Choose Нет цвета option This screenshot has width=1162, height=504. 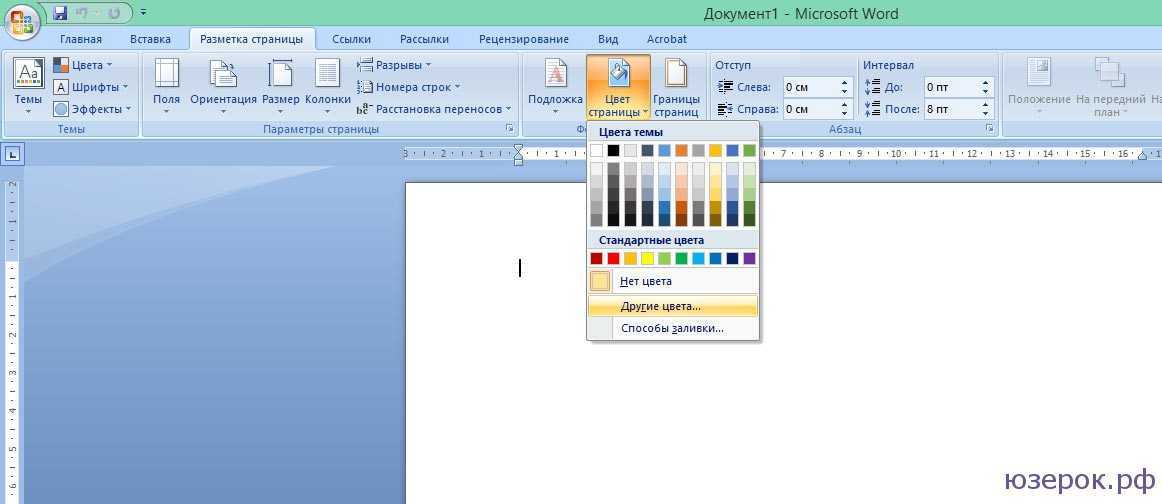coord(673,282)
